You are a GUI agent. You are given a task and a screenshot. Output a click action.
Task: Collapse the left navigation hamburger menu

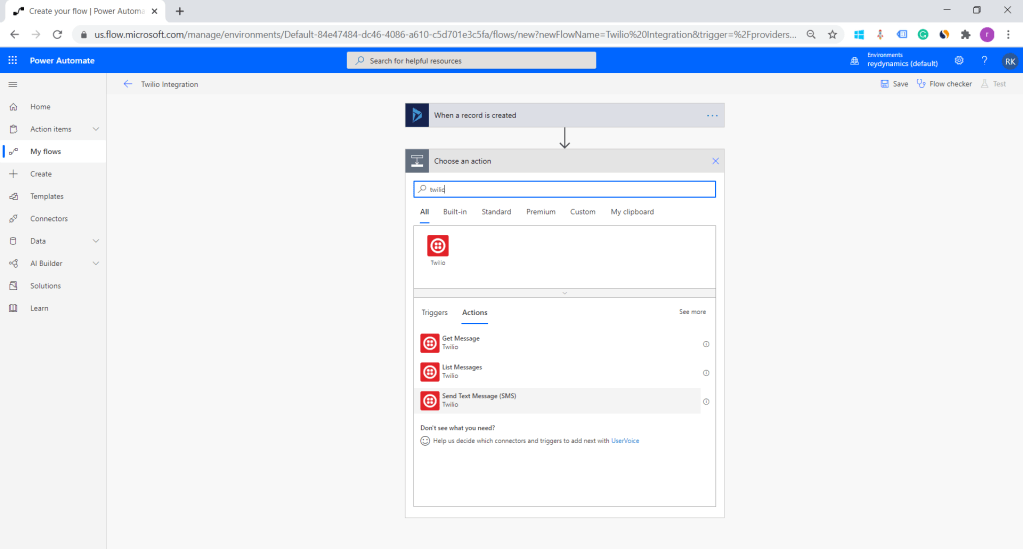13,84
